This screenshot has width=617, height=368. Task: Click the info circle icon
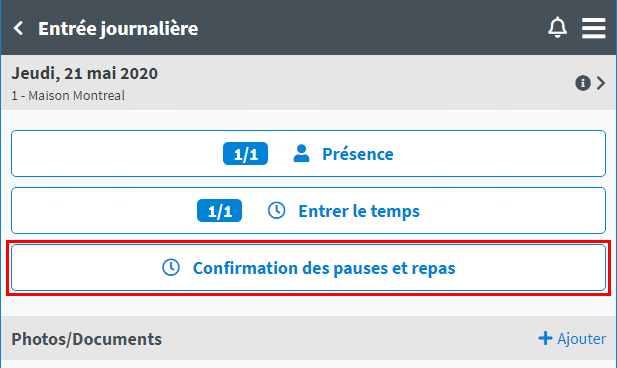(583, 83)
